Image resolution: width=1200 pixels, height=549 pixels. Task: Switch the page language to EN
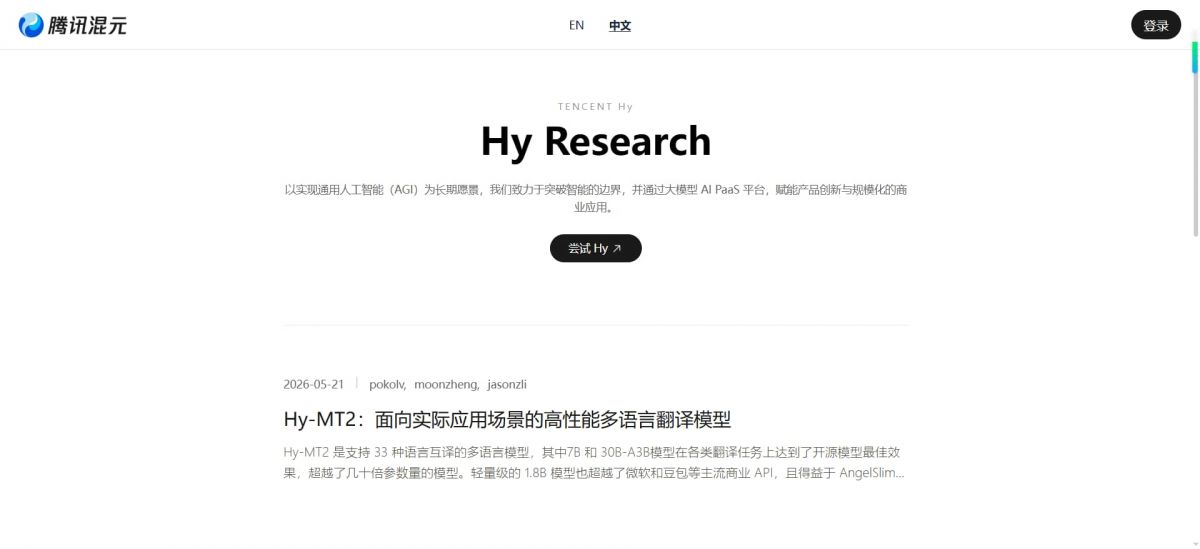click(x=576, y=25)
